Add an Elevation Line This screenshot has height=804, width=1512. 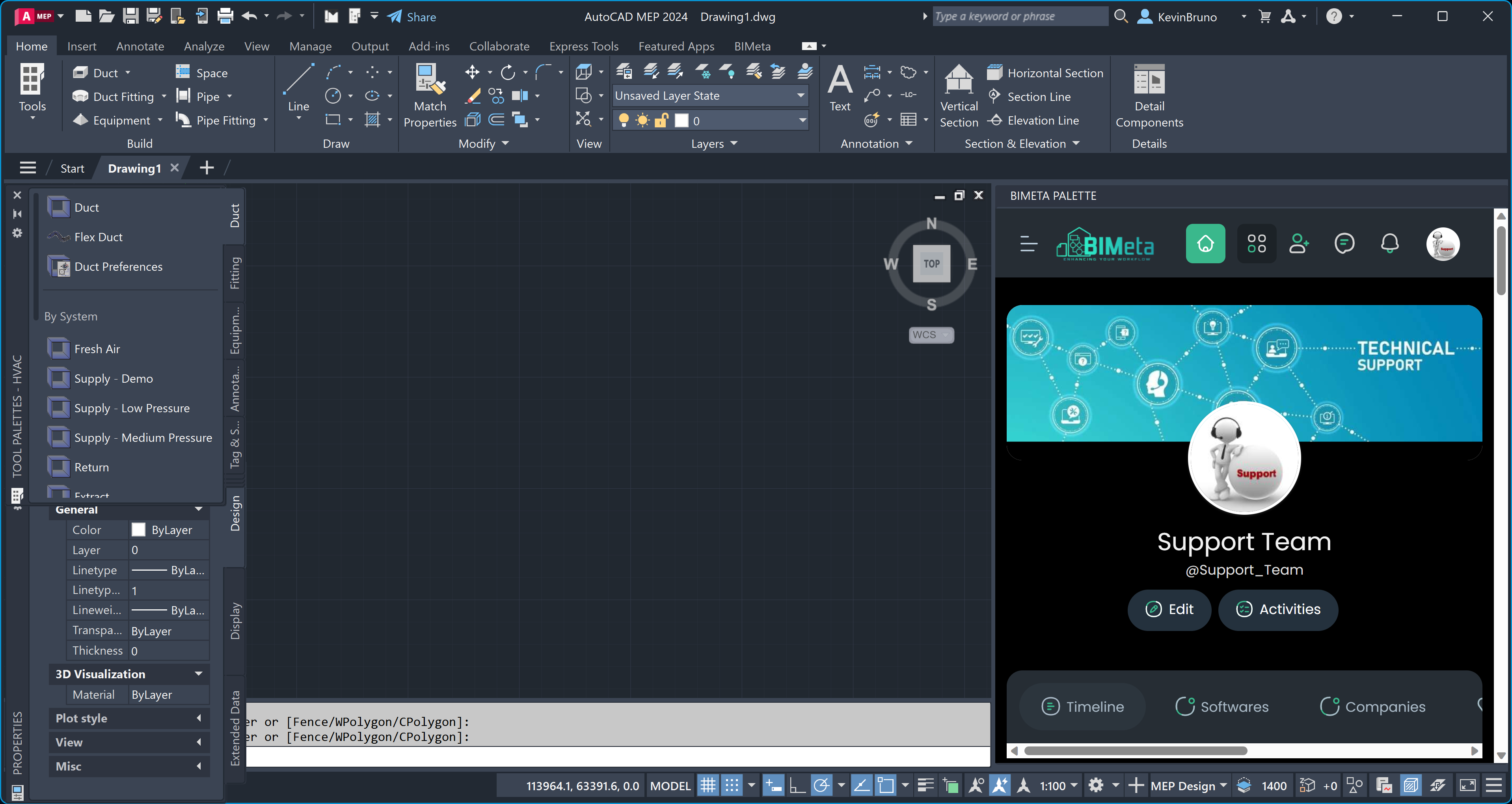tap(1033, 120)
